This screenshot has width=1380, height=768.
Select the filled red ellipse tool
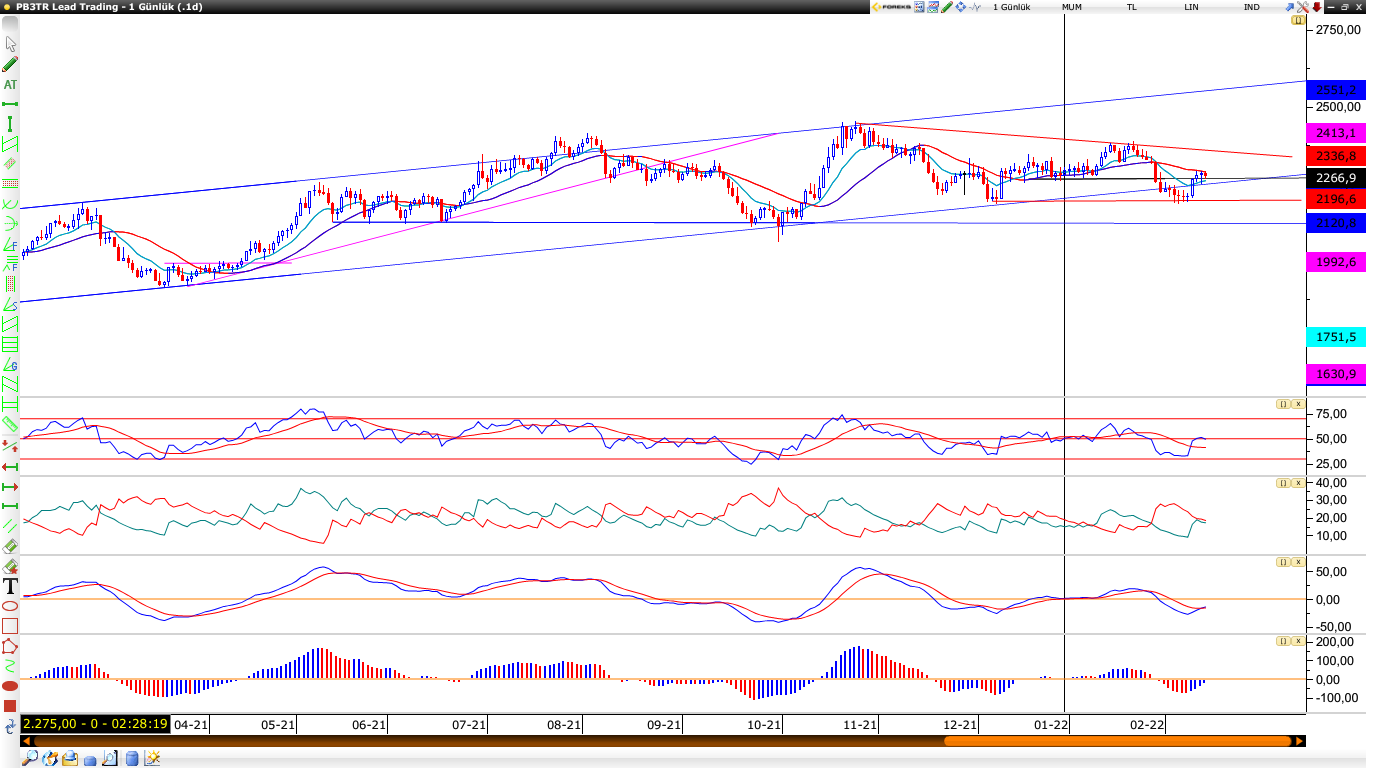[11, 686]
